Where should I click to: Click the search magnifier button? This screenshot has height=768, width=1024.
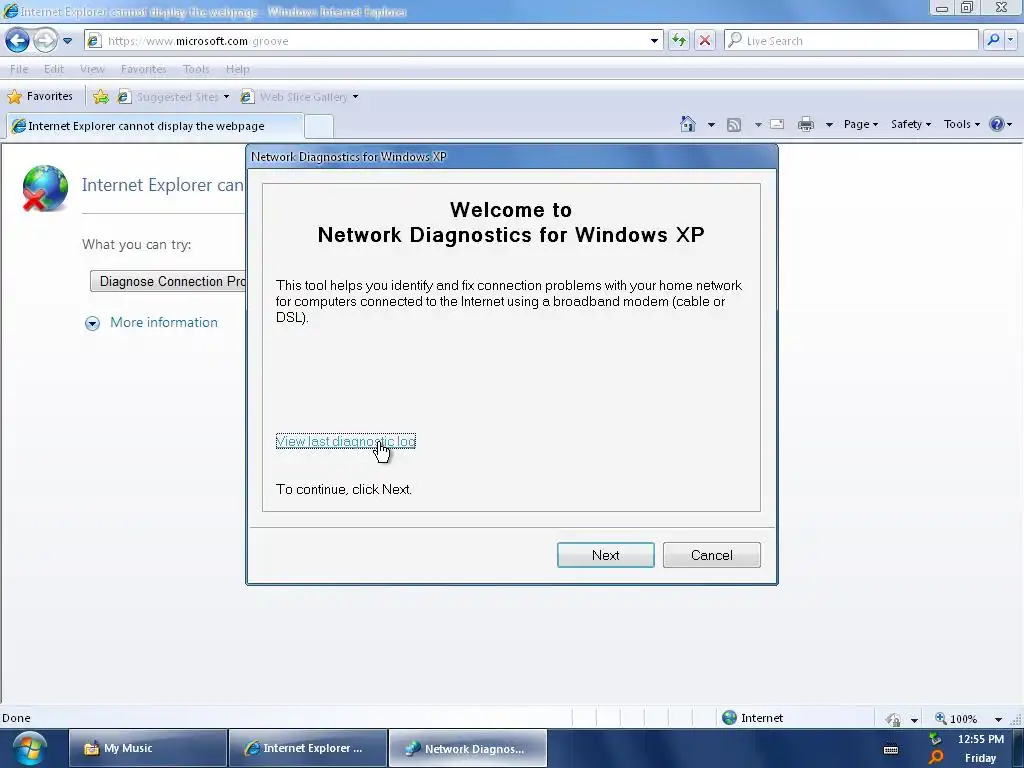coord(993,40)
